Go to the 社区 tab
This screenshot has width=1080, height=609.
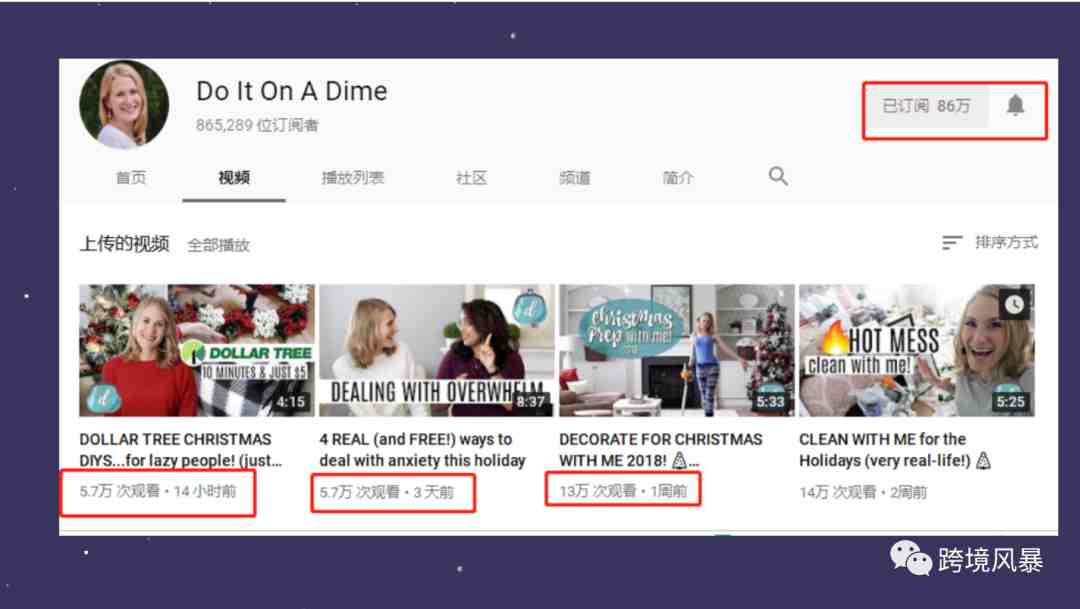coord(471,178)
